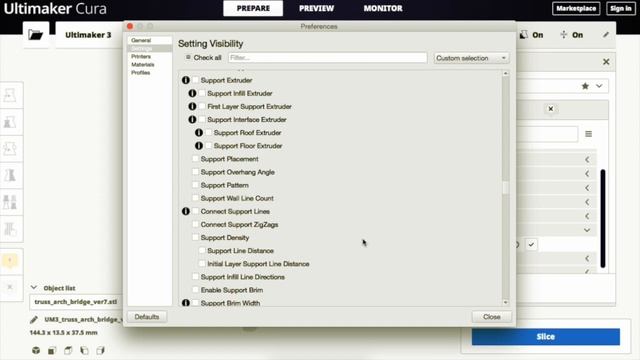Toggle the Check all checkbox
The width and height of the screenshot is (640, 360).
pyautogui.click(x=188, y=58)
